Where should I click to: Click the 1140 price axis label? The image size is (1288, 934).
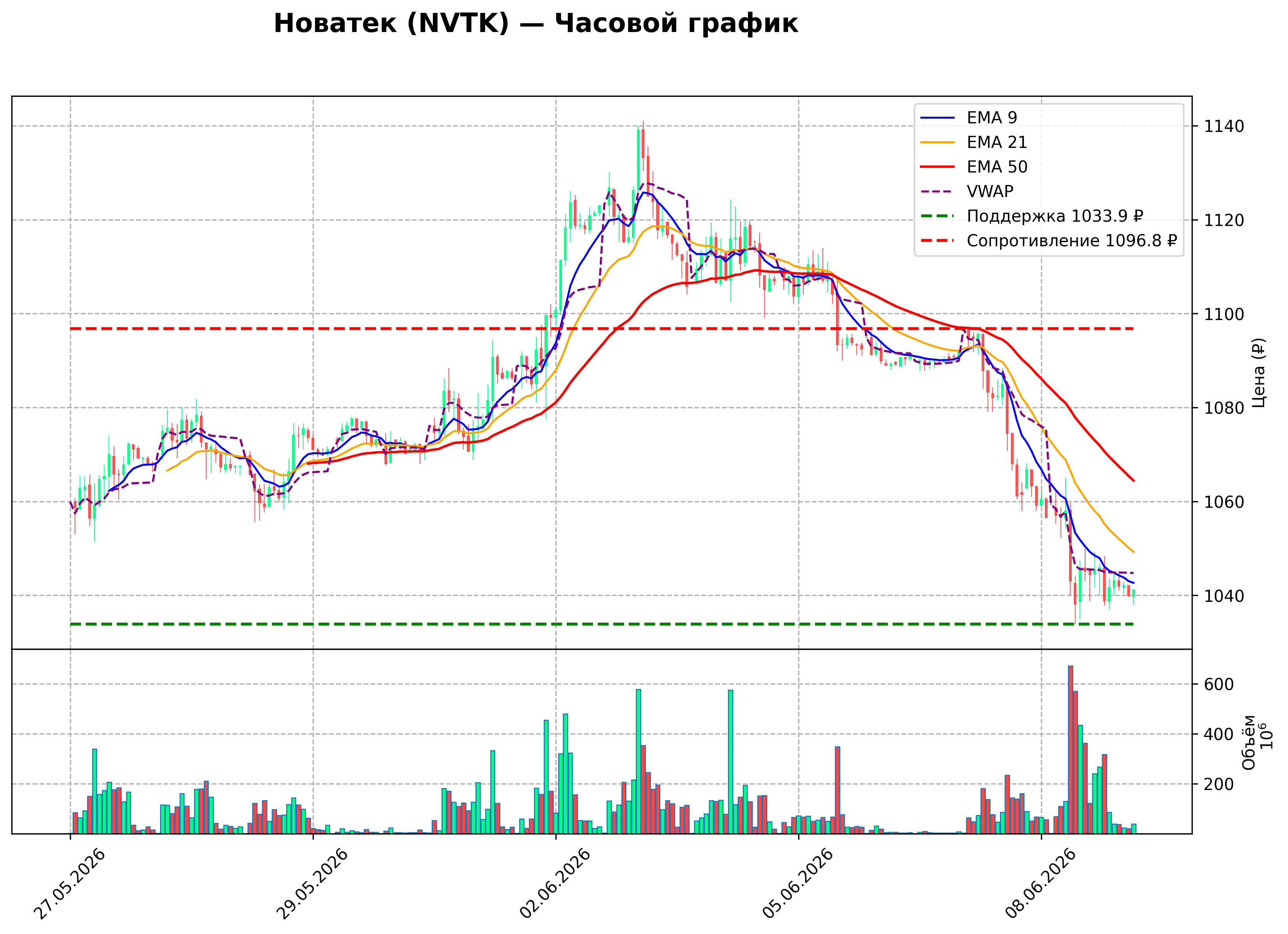coord(1224,126)
